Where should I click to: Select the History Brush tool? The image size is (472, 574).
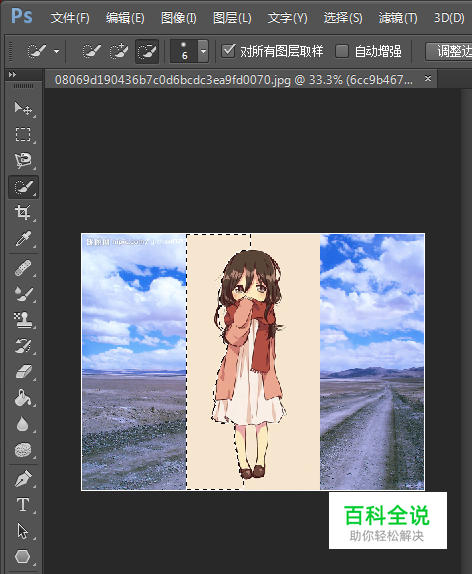(23, 346)
